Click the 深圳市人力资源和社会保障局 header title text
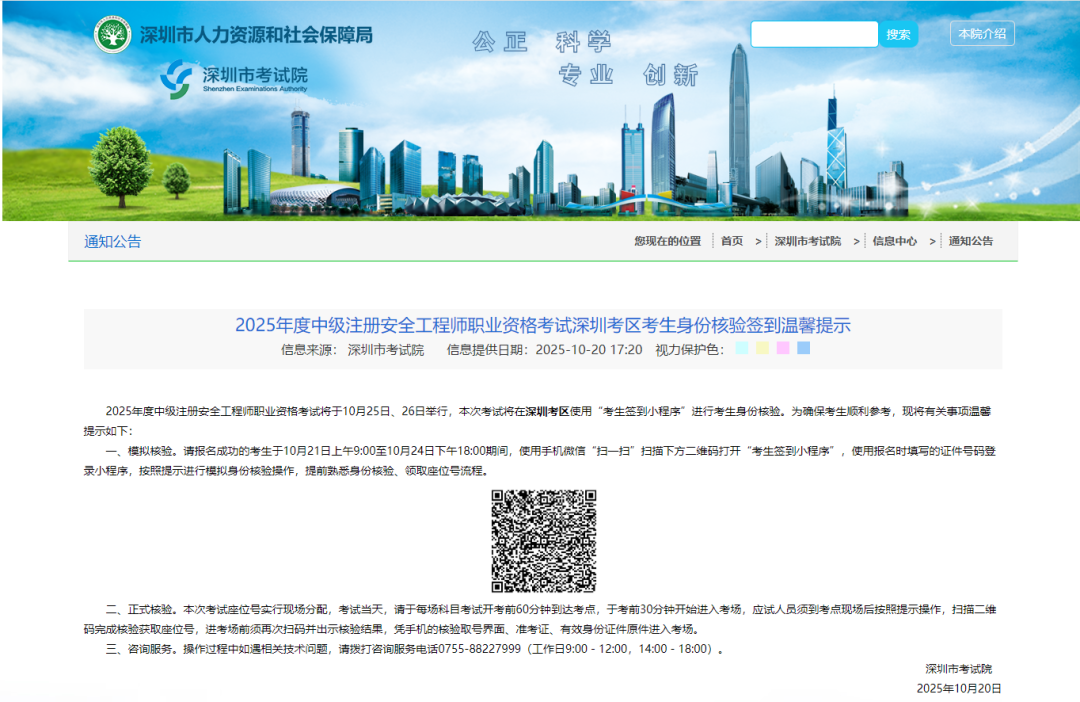 256,35
